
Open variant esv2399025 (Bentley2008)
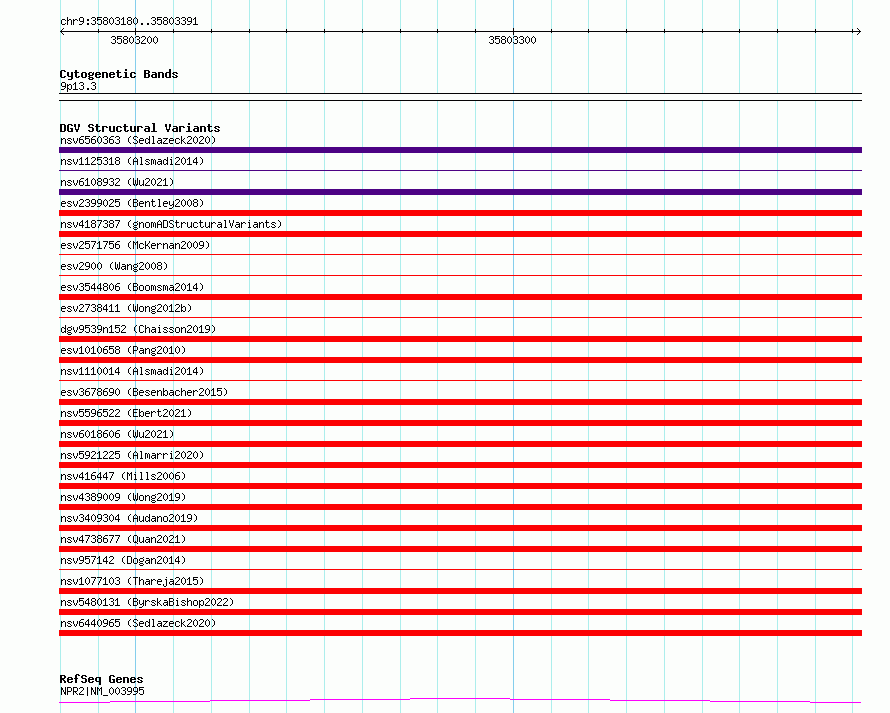coord(132,203)
